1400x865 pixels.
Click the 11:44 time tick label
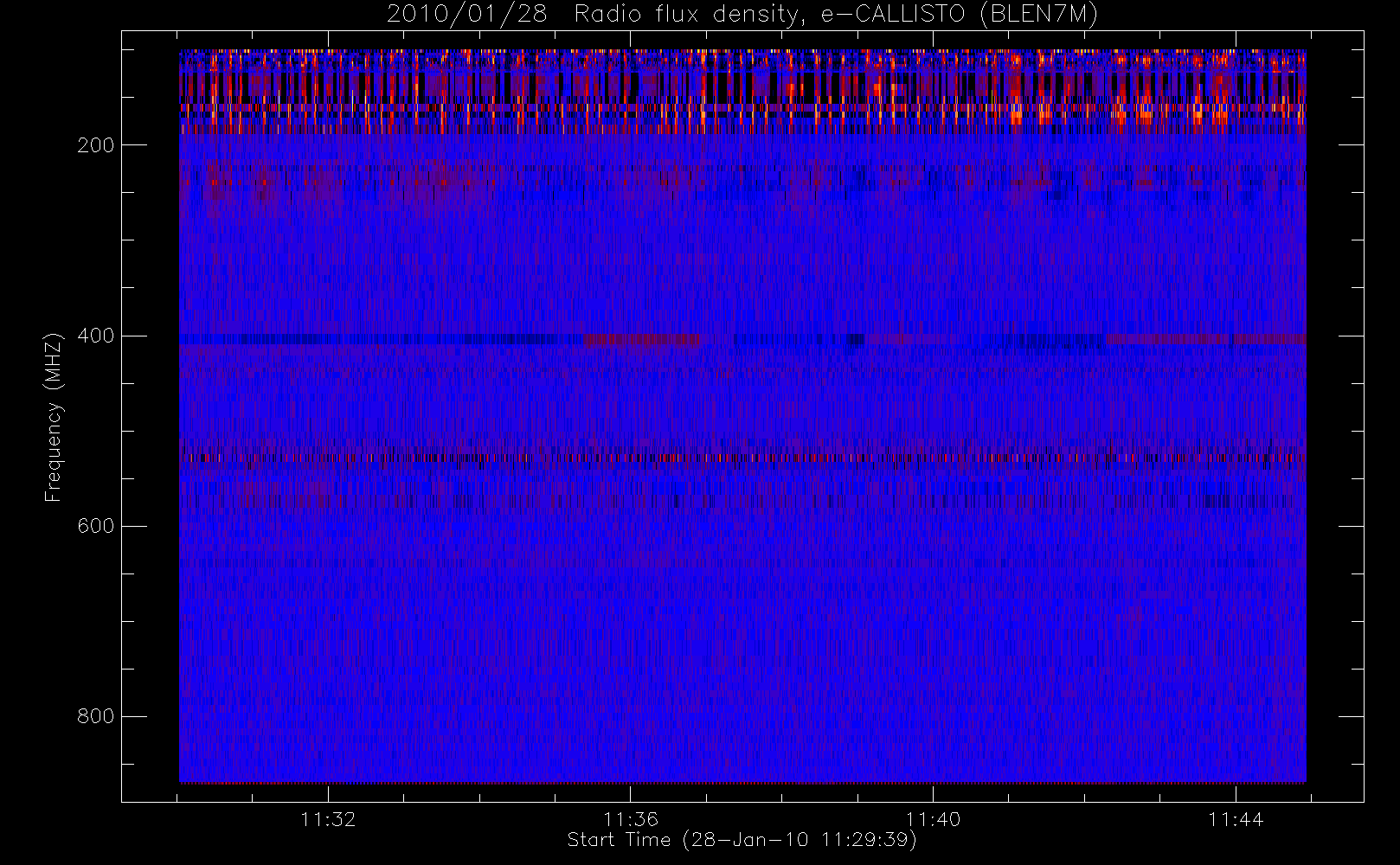(1236, 819)
